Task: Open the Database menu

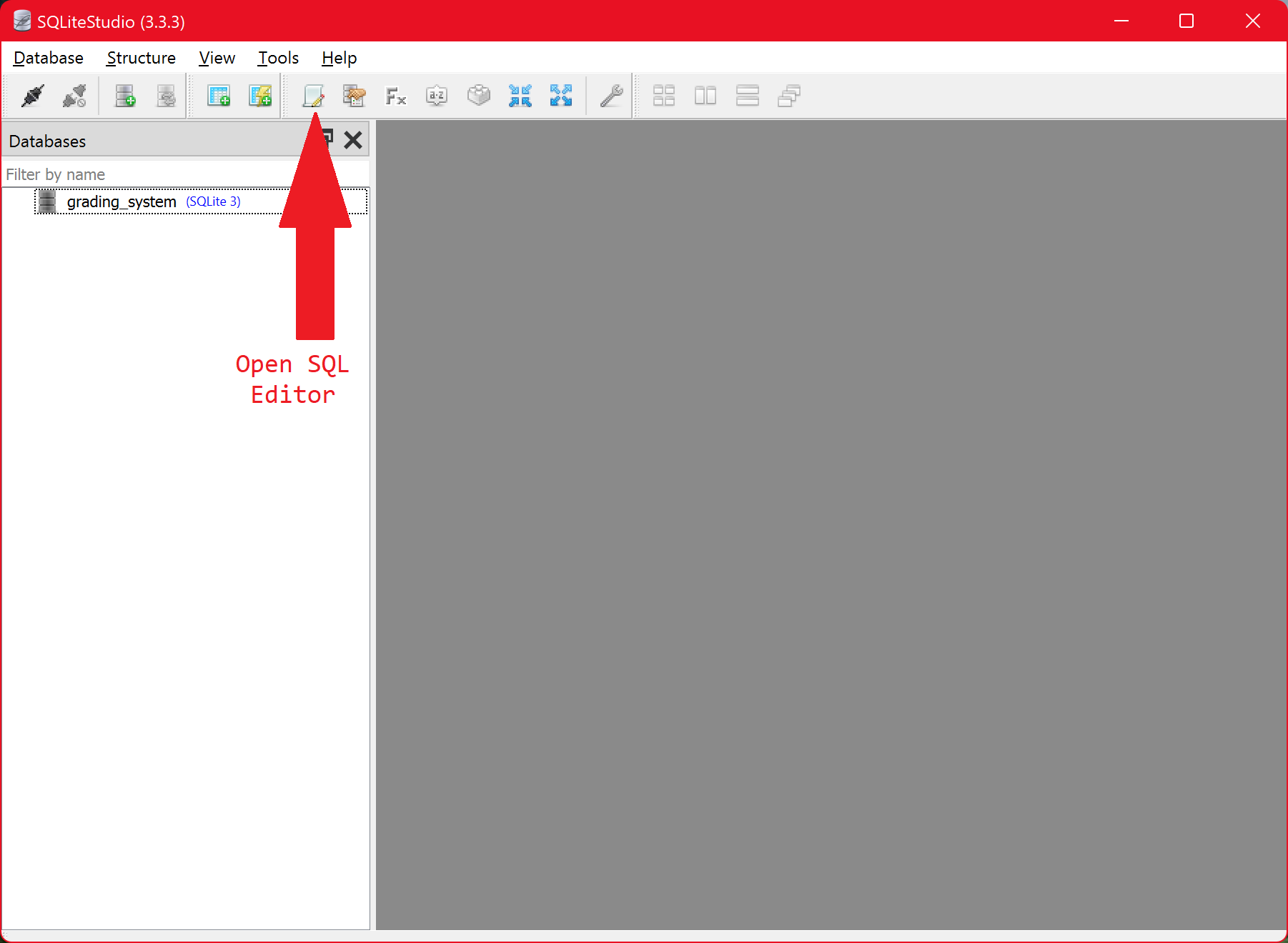Action: tap(49, 58)
